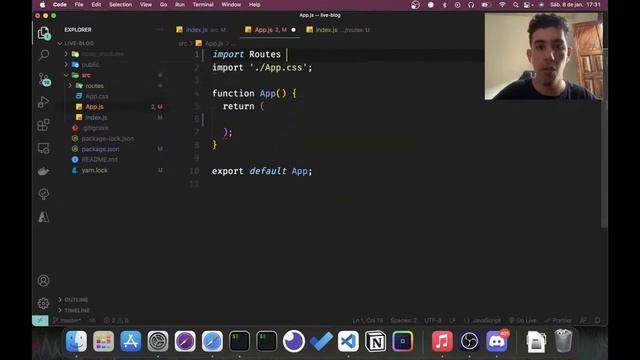Open the Search view in the activity bar

(x=44, y=55)
